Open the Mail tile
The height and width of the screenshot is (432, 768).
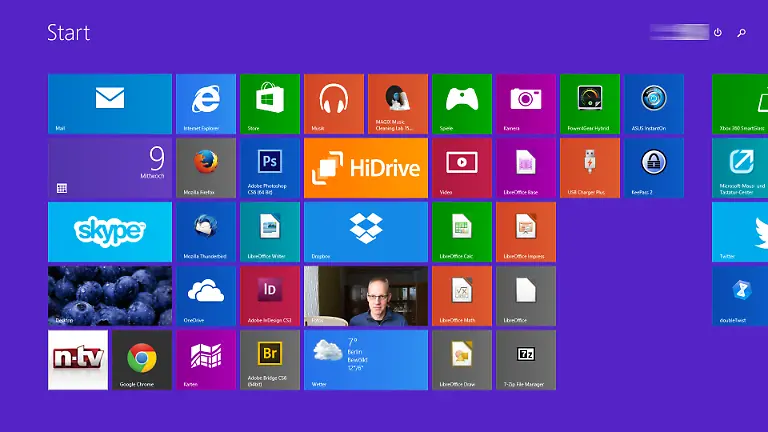(110, 104)
